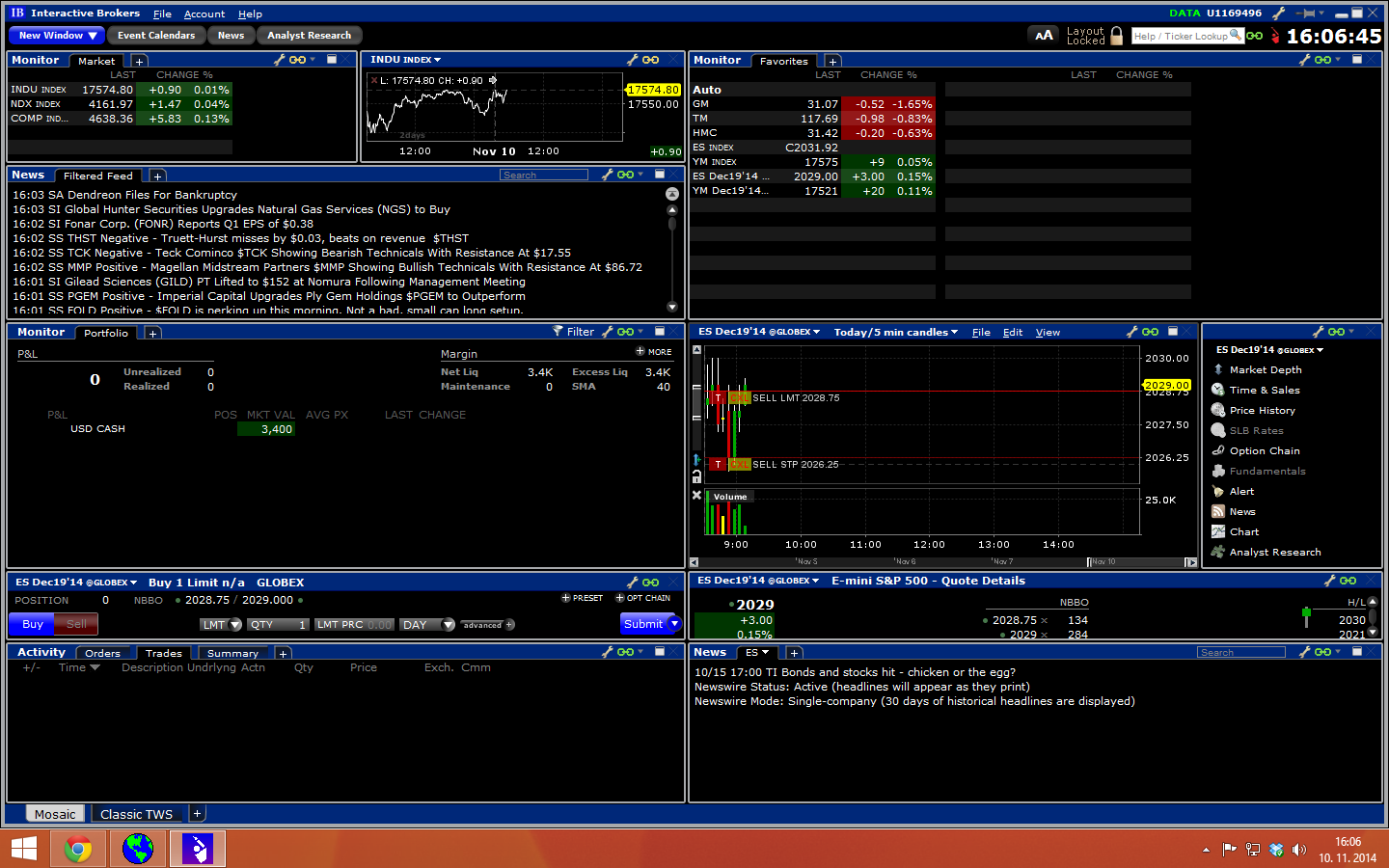Click the Analyst Research toolbar button
This screenshot has width=1389, height=868.
310,36
